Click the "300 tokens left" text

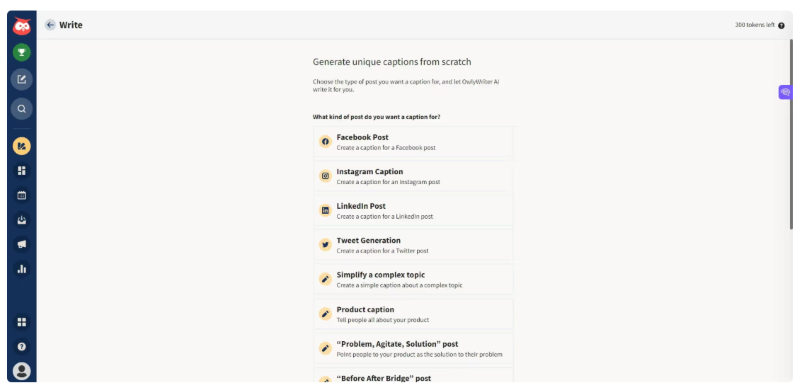click(755, 25)
